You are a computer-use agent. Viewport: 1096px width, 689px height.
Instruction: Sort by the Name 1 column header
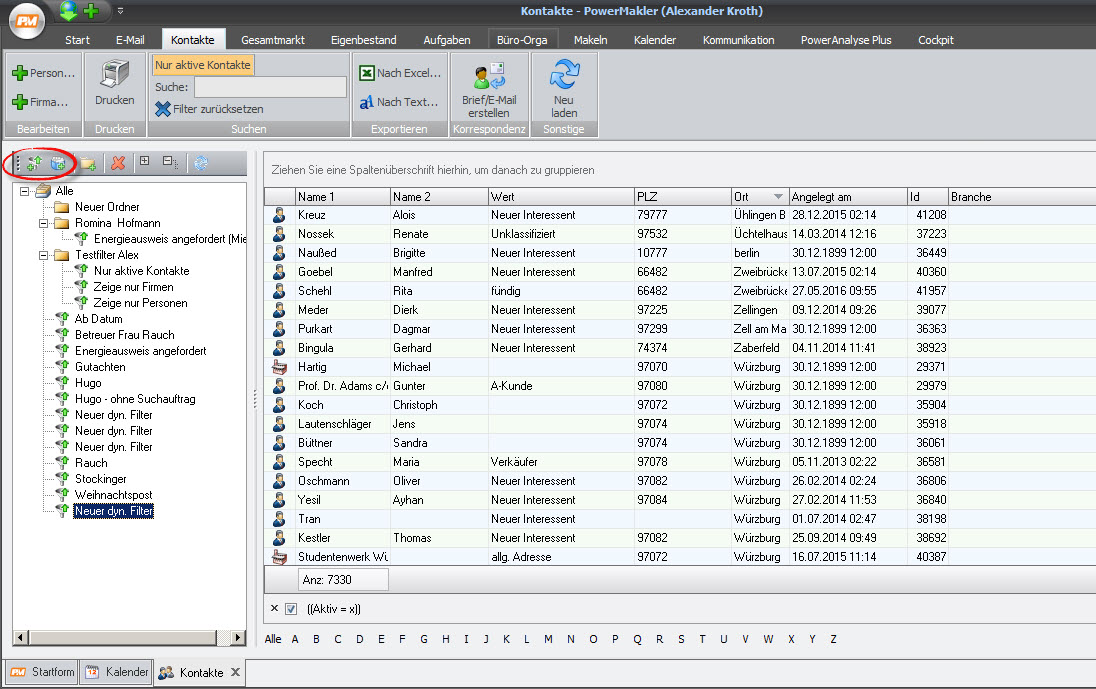pos(342,197)
